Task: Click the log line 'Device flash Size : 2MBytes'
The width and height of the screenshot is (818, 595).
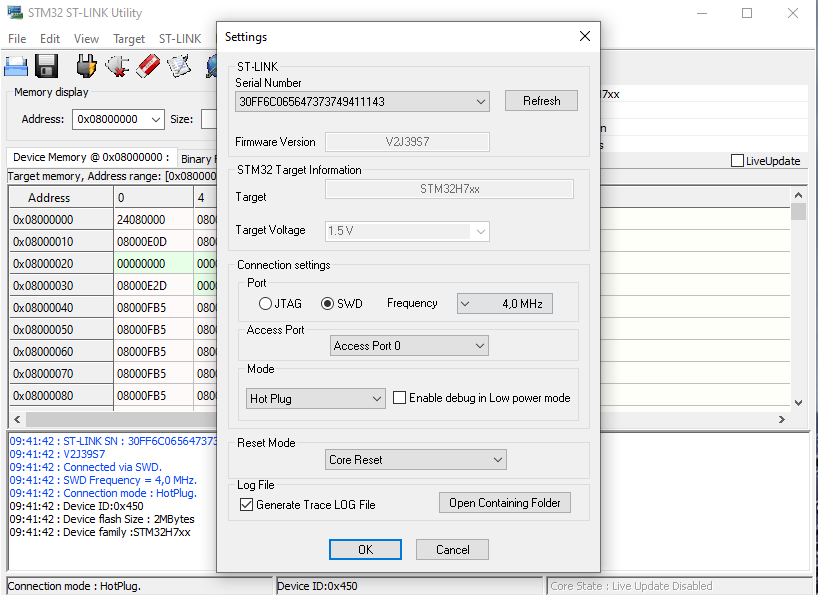Action: click(102, 519)
